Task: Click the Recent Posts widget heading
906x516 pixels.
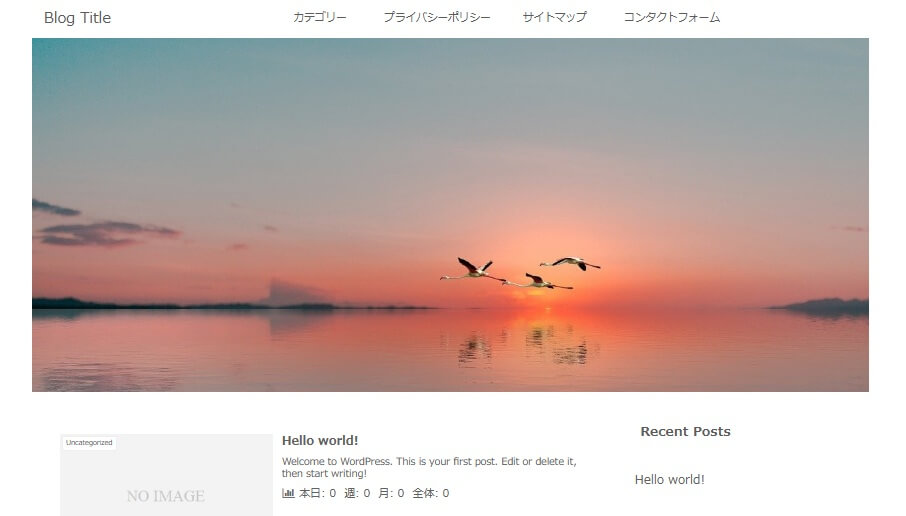Action: (685, 432)
